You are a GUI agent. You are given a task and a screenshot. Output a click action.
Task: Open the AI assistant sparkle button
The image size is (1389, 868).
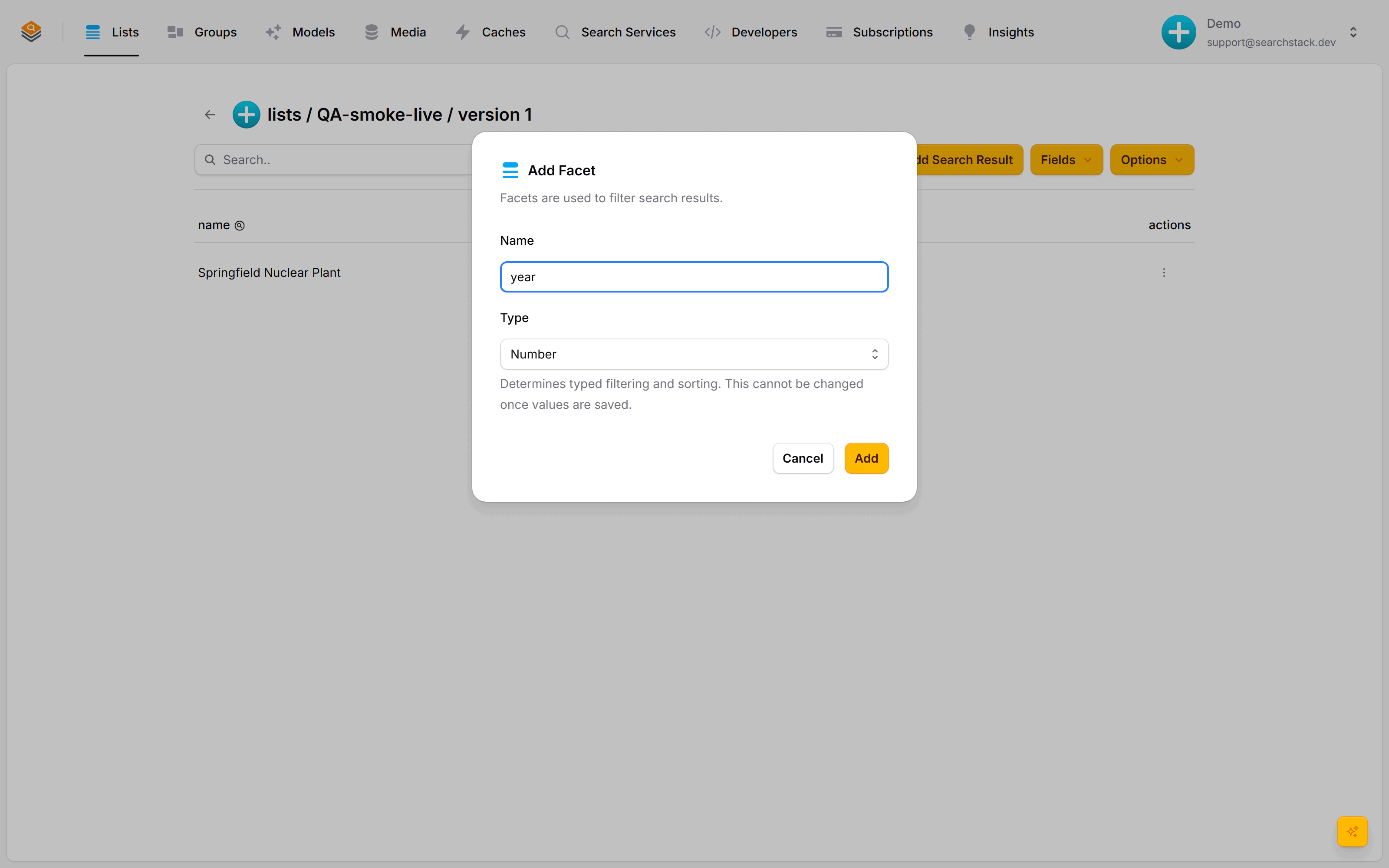point(1352,831)
